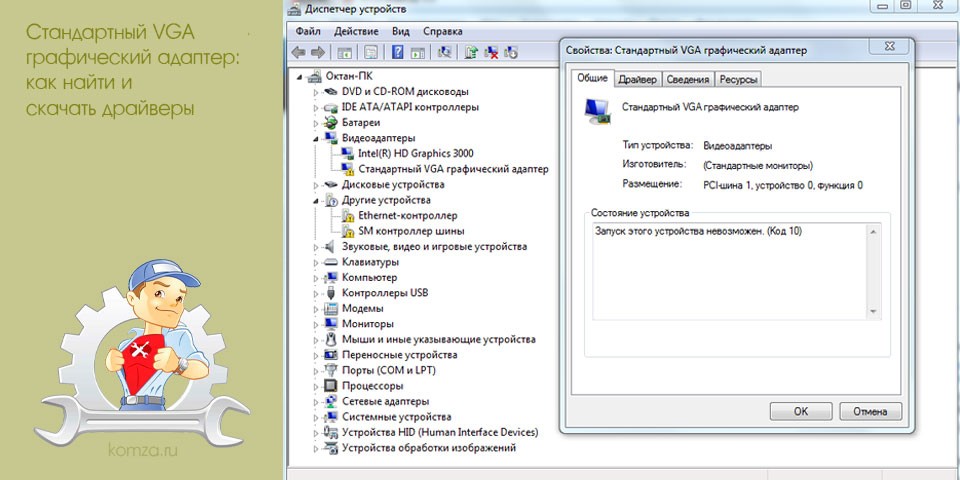960x480 pixels.
Task: Scan for hardware changes via toolbar icon
Action: [x=445, y=53]
